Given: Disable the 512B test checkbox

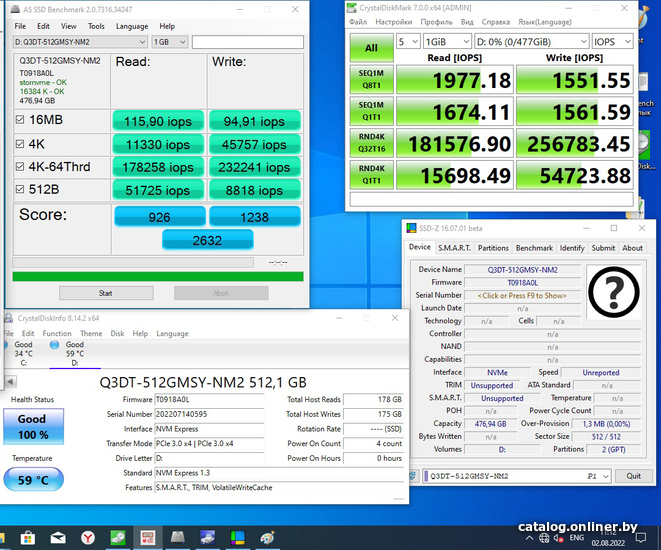Looking at the screenshot, I should [x=21, y=190].
